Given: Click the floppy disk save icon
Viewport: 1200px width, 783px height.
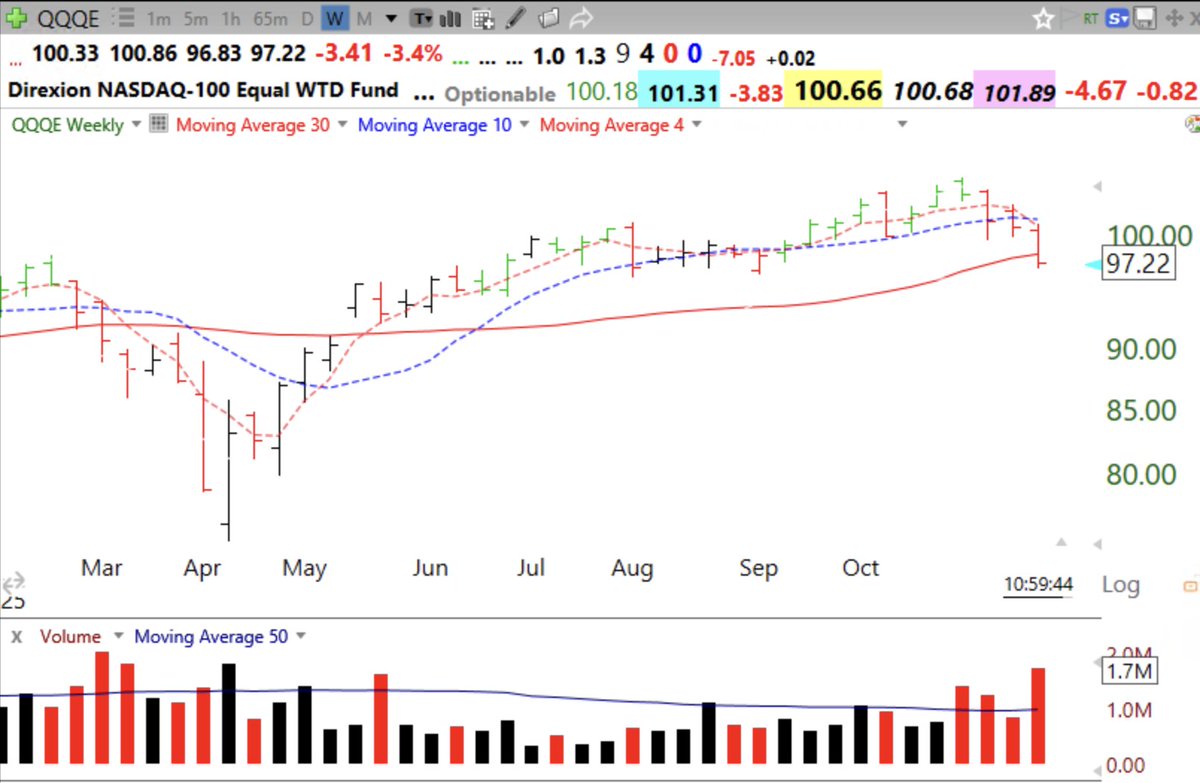Looking at the screenshot, I should click(x=1146, y=18).
